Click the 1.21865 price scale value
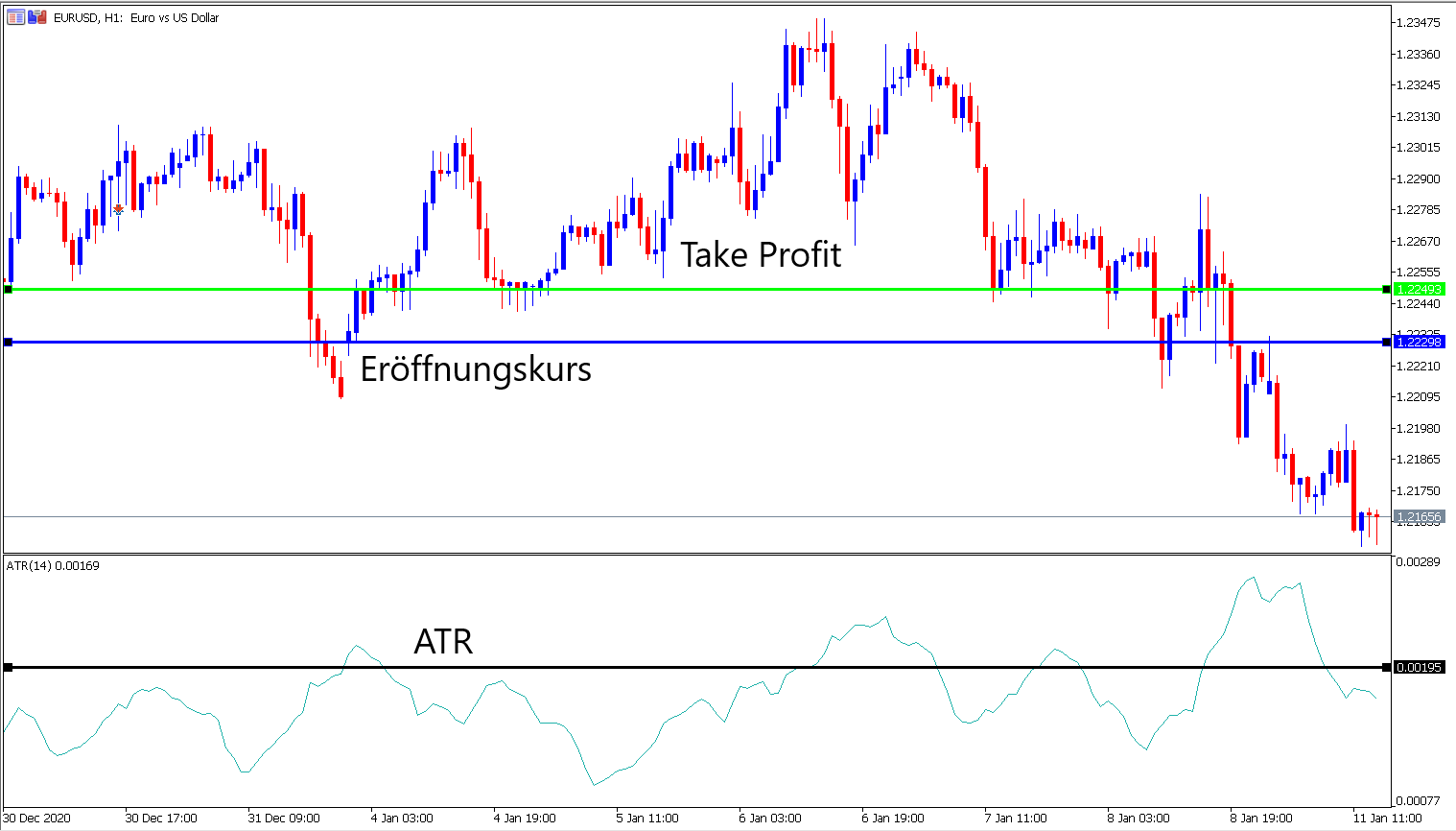1456x831 pixels. 1419,459
